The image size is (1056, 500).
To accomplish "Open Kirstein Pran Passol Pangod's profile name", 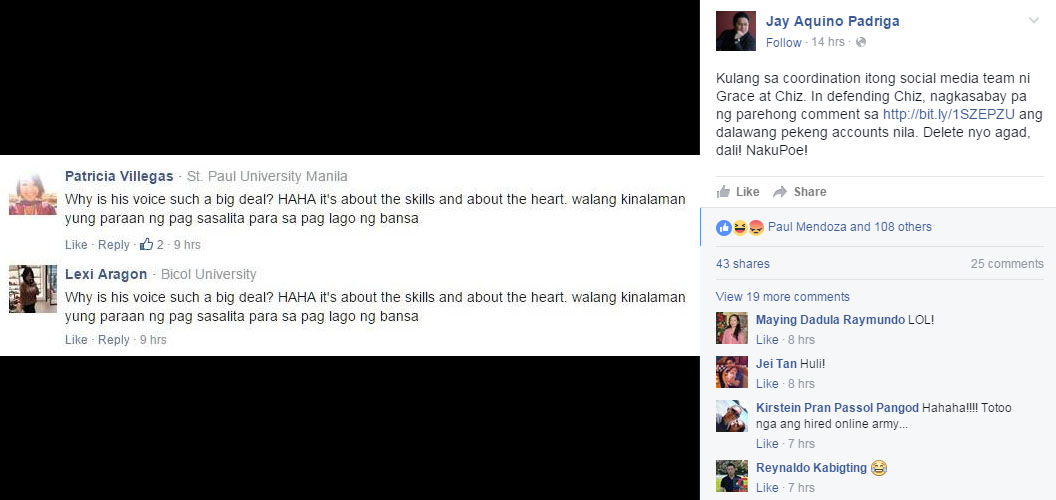I will pos(837,408).
